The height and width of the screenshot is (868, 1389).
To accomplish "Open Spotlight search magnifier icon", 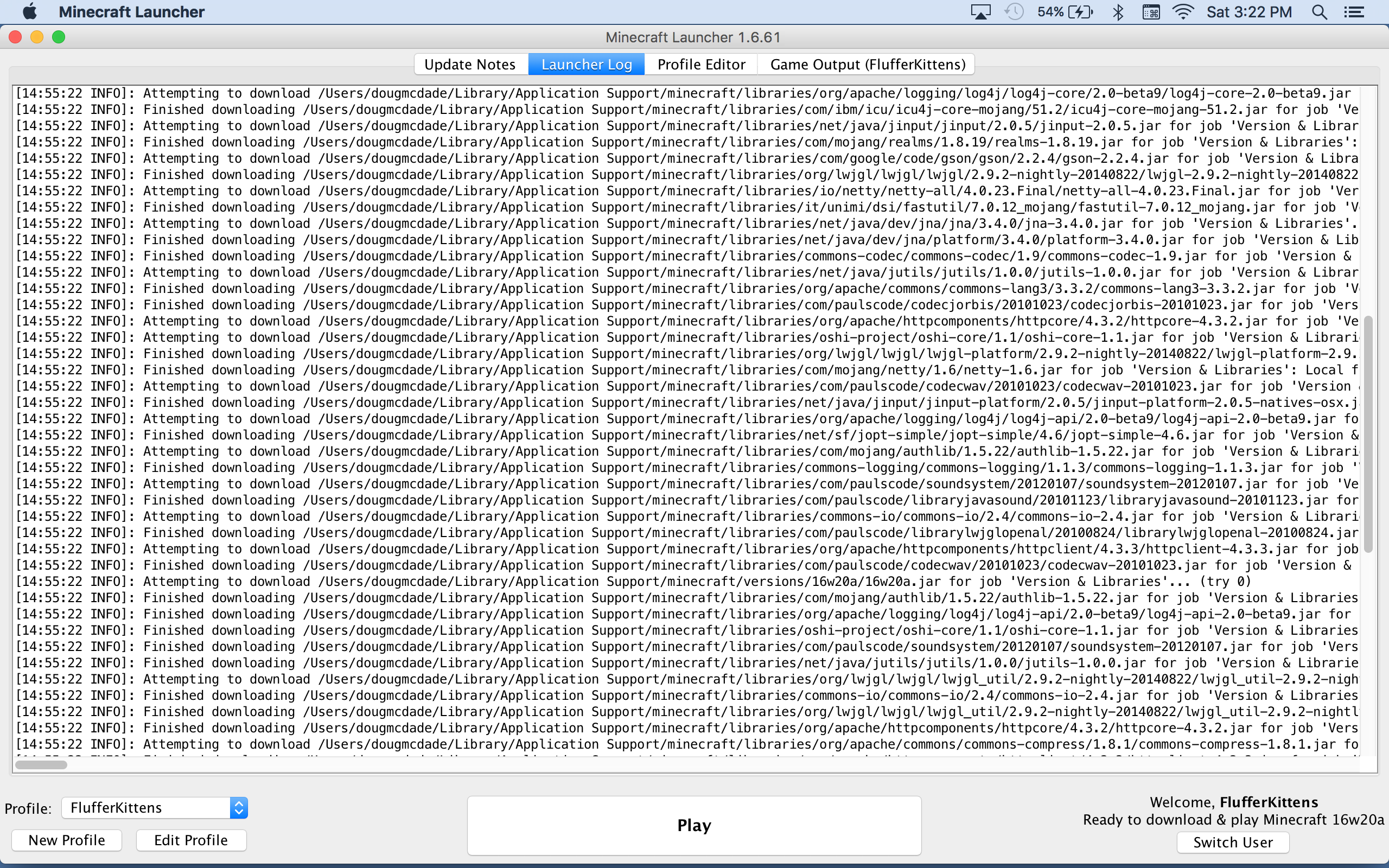I will 1319,11.
